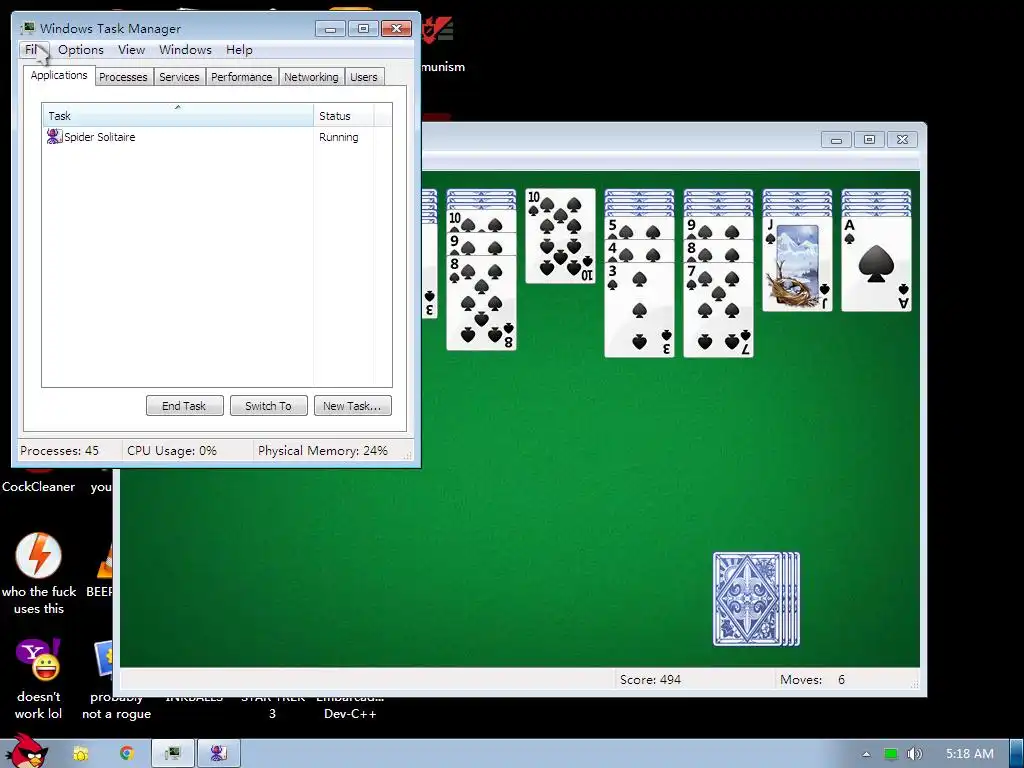
Task: Select the Jack of spades card
Action: pos(797,264)
